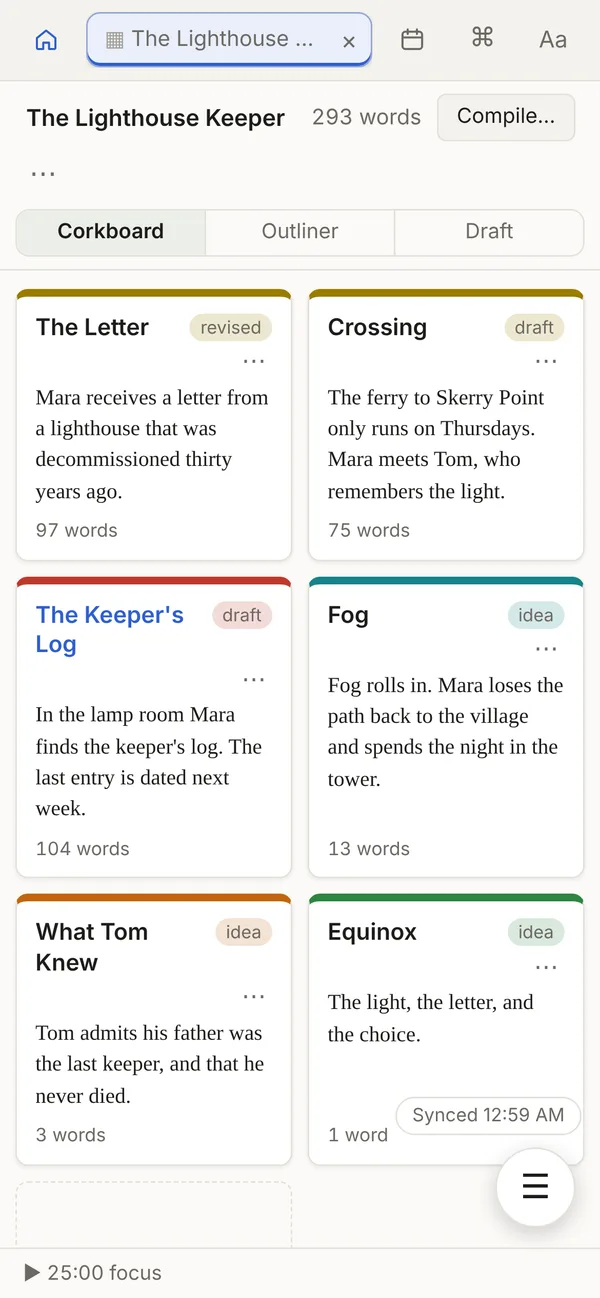
Task: Switch to the Draft view
Action: click(489, 231)
